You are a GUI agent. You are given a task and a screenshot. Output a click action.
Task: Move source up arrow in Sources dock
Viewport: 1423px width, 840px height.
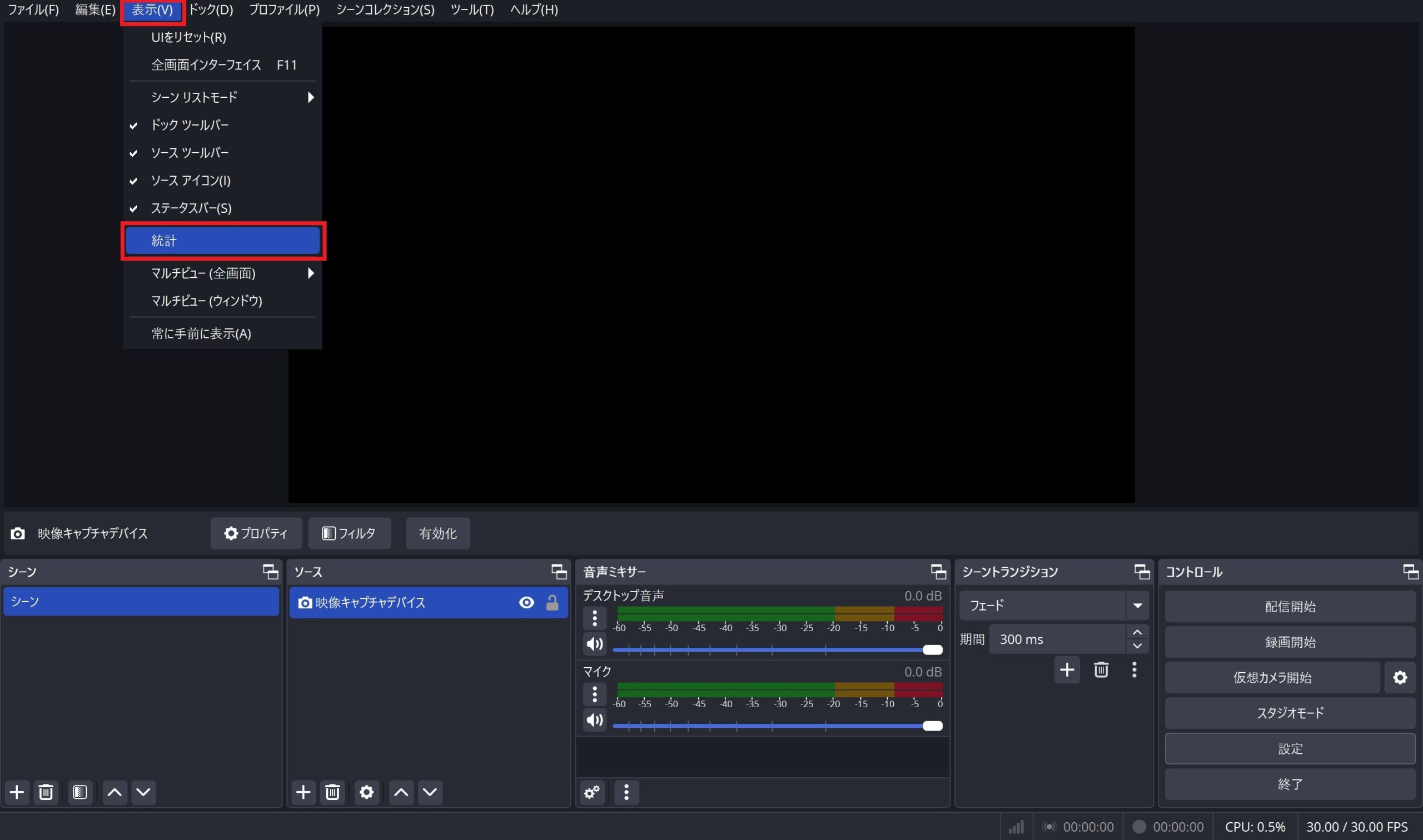[x=401, y=792]
